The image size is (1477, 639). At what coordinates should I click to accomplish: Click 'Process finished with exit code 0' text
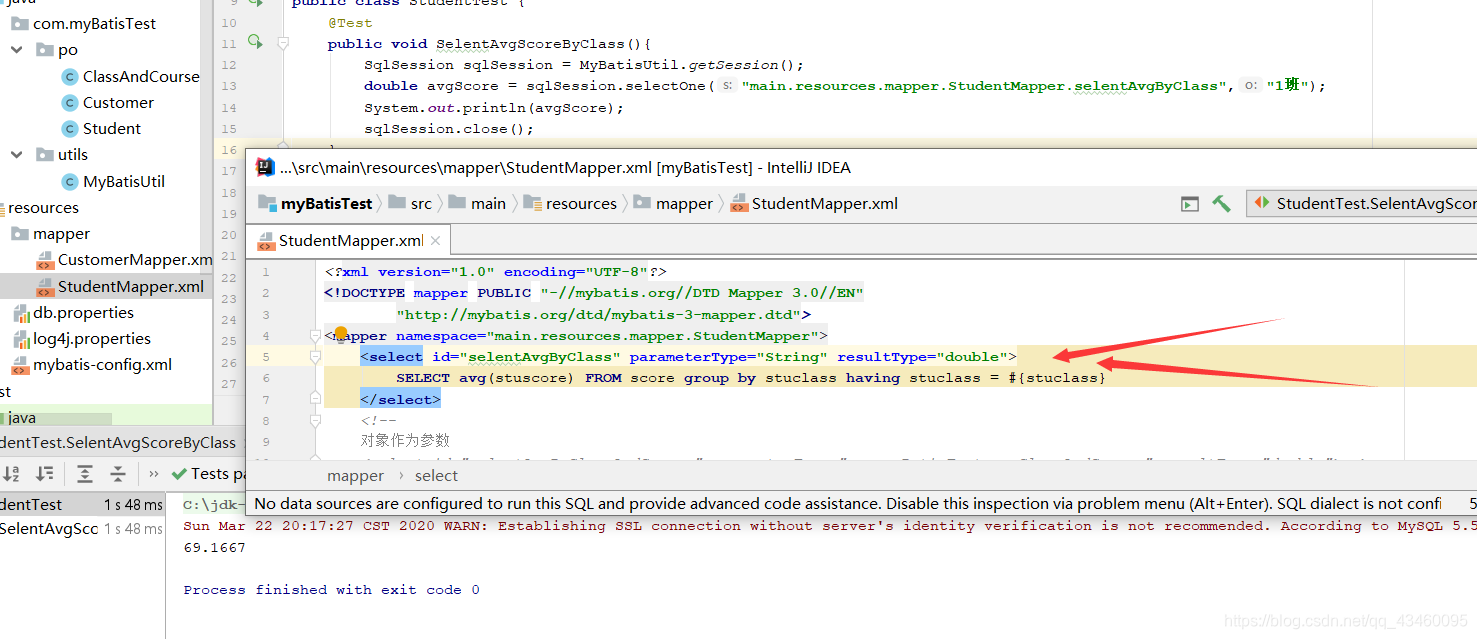tap(331, 589)
